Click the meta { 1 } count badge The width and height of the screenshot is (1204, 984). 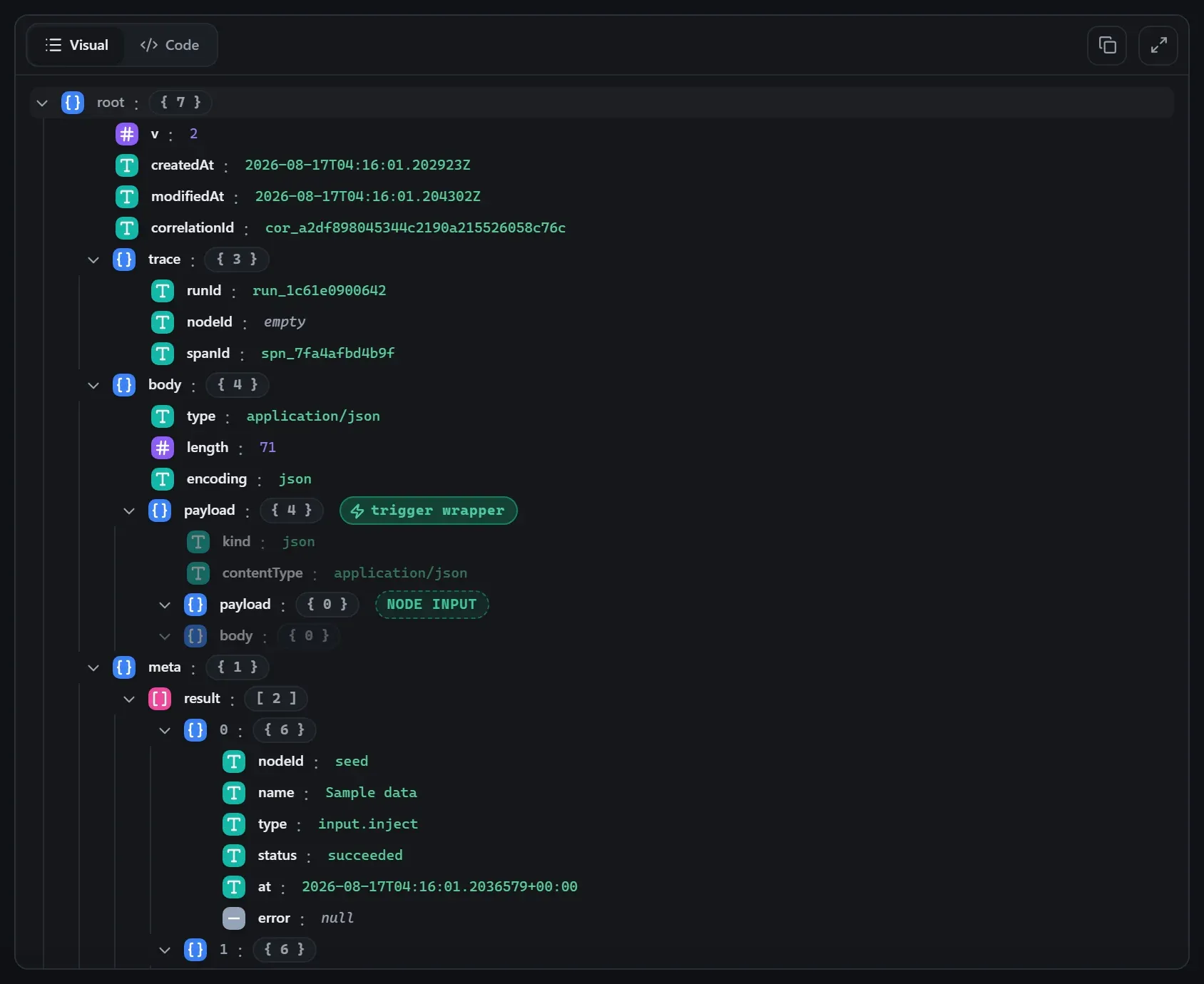238,667
